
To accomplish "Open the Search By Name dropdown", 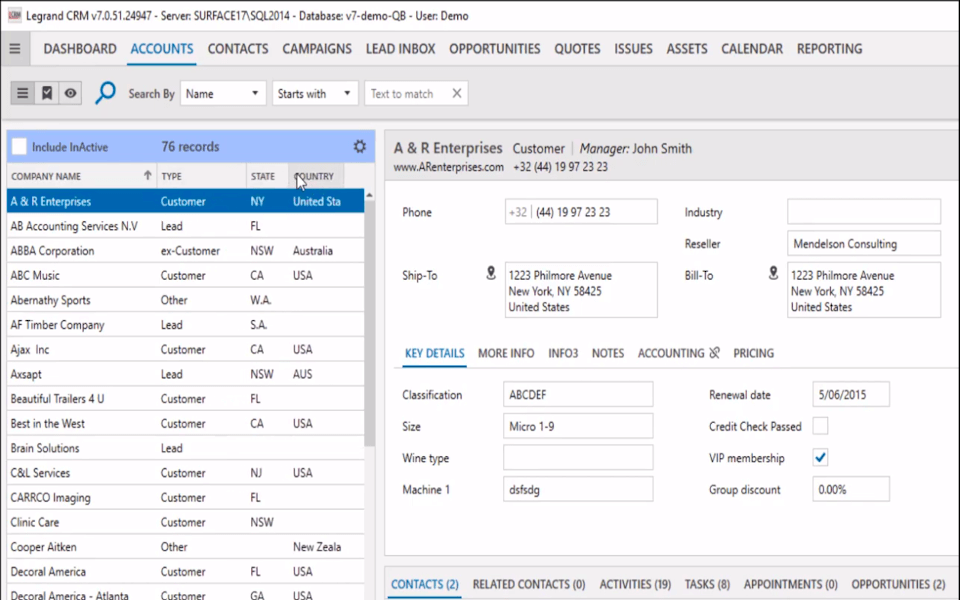I will (x=223, y=93).
